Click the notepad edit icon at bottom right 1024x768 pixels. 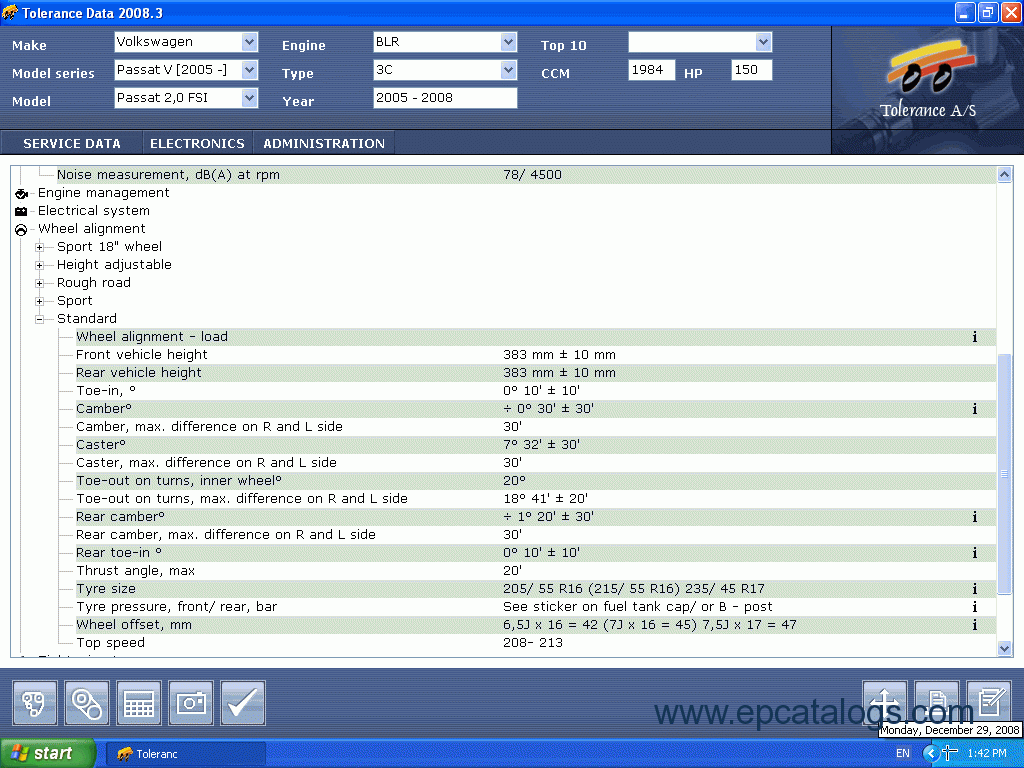pyautogui.click(x=989, y=703)
